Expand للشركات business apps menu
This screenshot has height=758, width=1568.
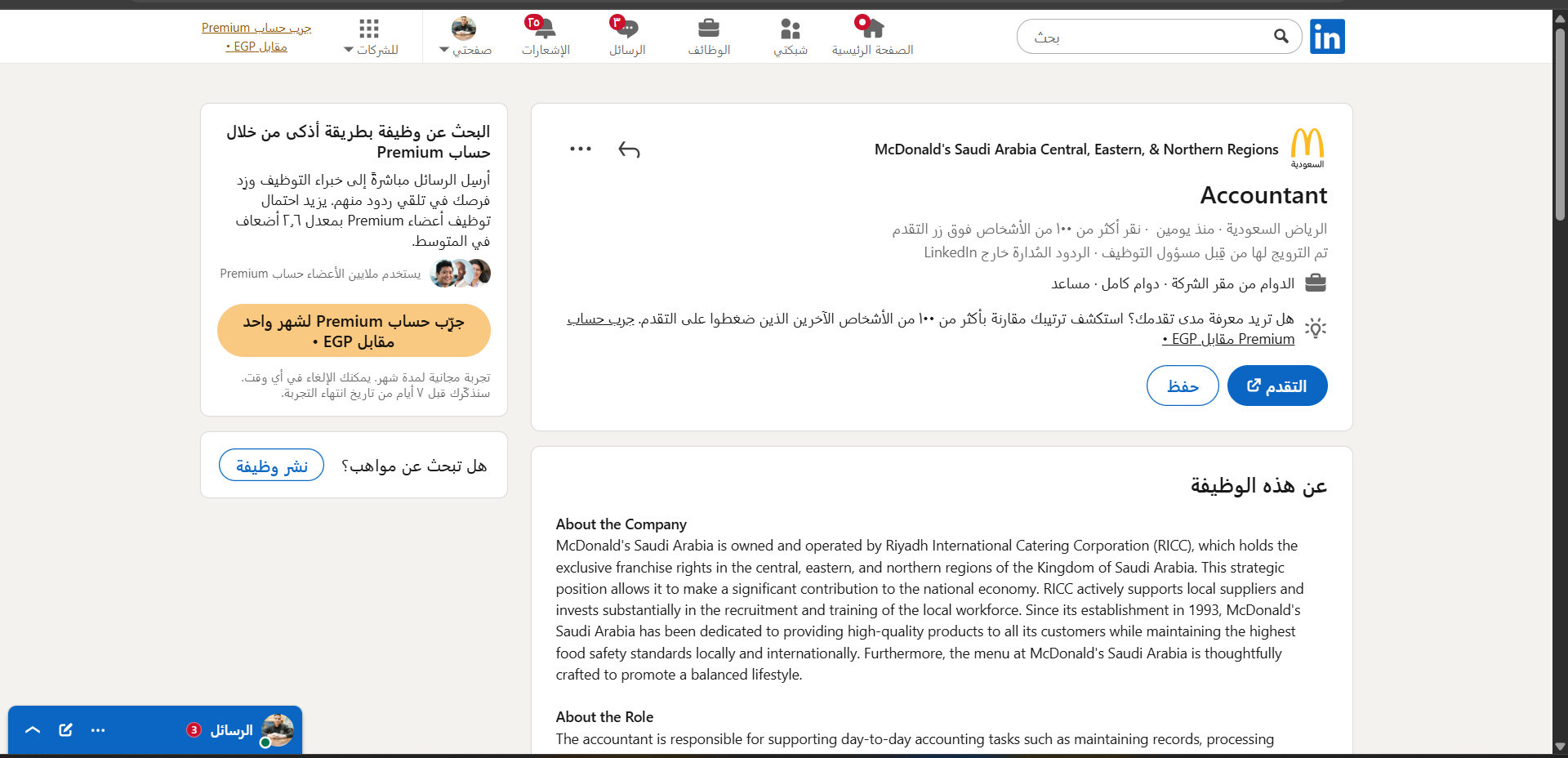[370, 37]
